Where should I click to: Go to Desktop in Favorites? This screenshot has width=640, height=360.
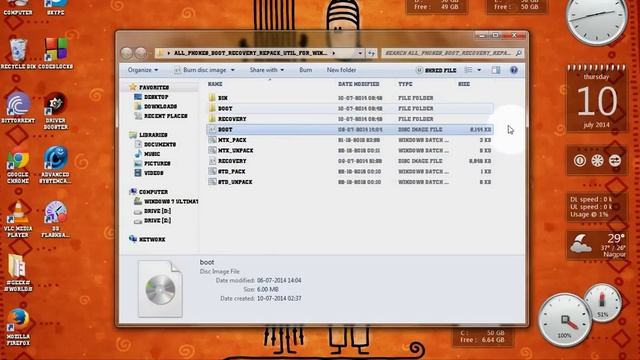151,97
